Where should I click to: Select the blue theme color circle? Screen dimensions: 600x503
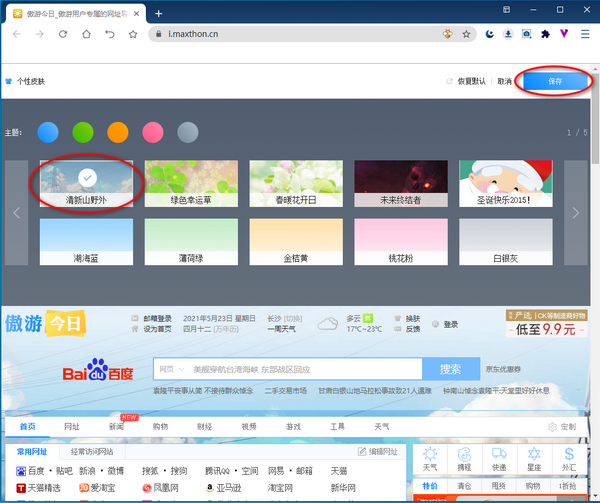tap(48, 132)
